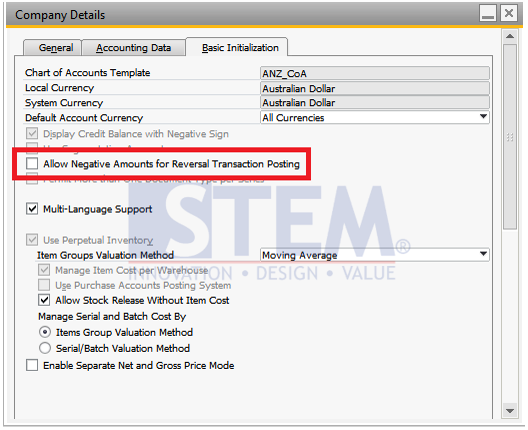
Task: Switch to the General tab
Action: (56, 48)
